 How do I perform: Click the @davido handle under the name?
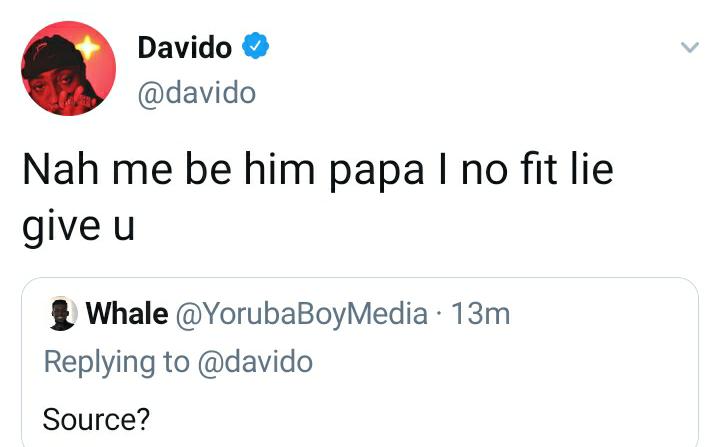coord(196,93)
